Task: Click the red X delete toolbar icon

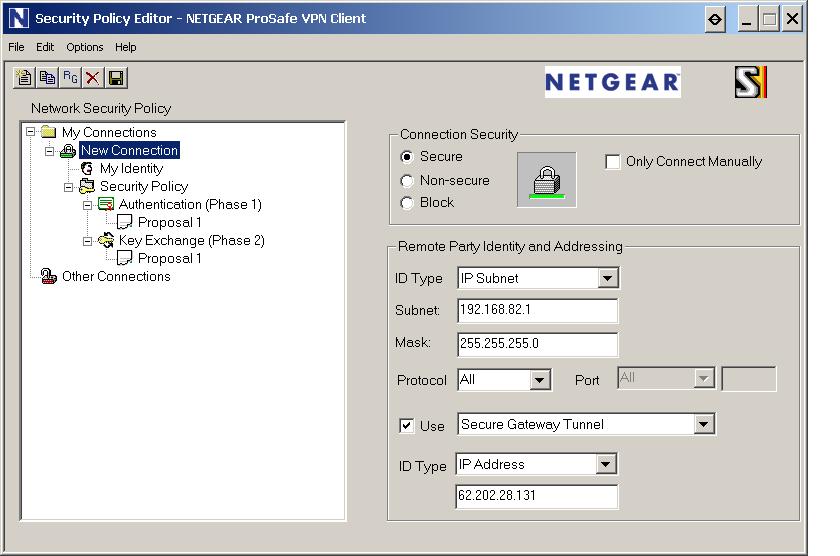Action: [x=93, y=78]
